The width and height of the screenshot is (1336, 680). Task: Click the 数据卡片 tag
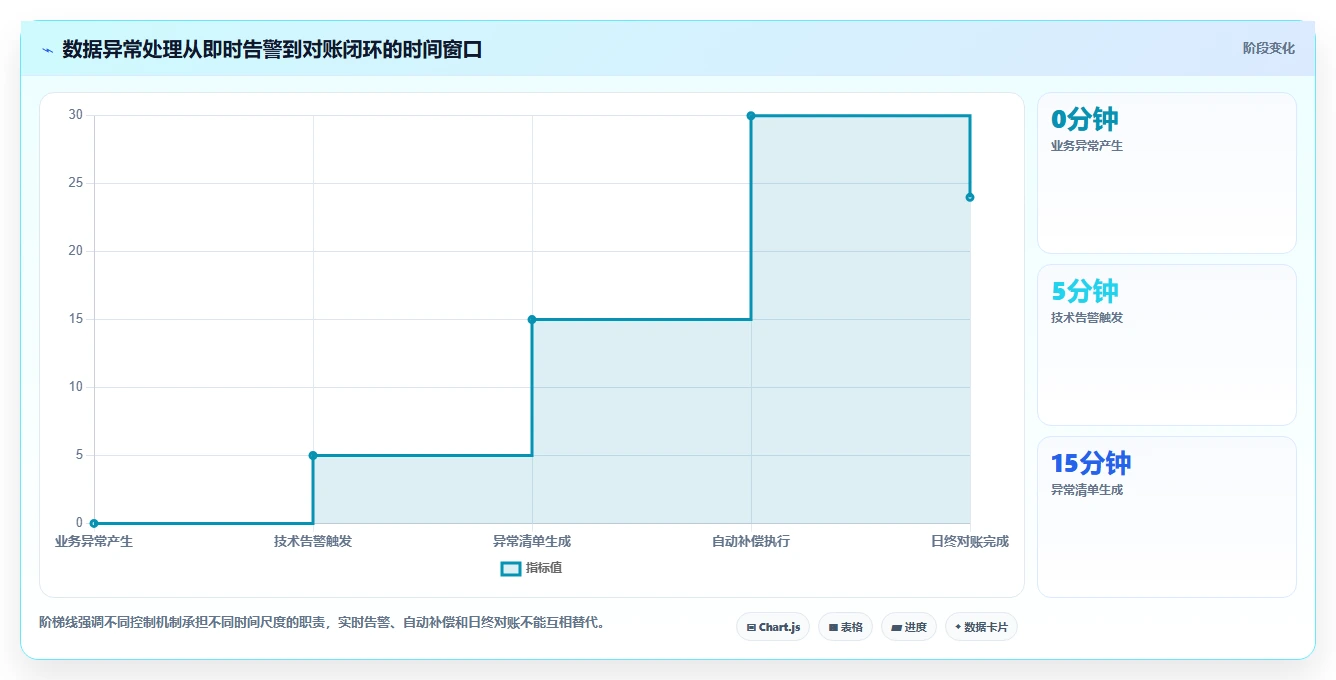pyautogui.click(x=981, y=627)
